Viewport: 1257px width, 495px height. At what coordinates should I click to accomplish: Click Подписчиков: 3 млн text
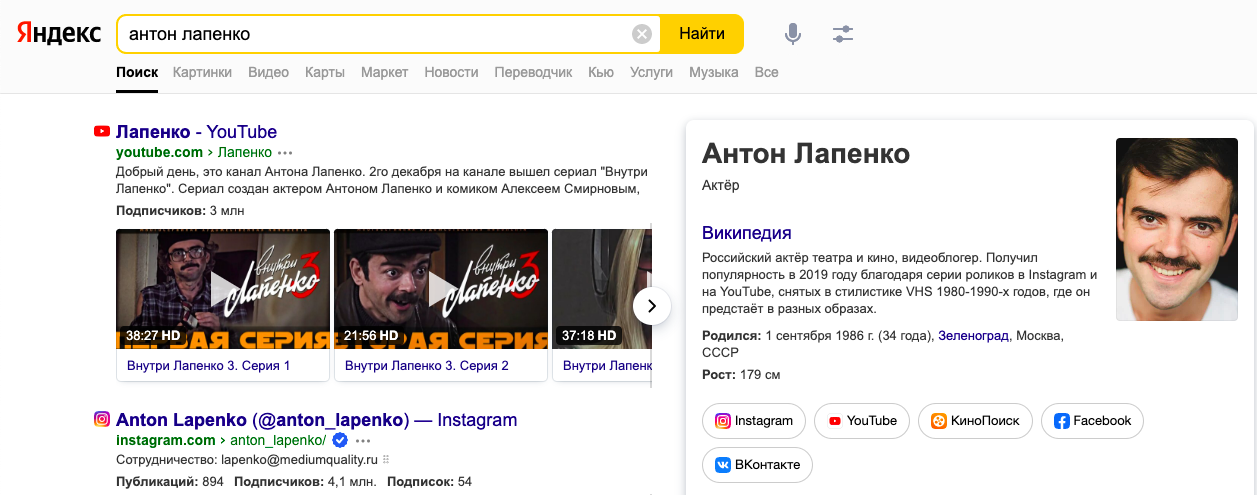click(180, 210)
